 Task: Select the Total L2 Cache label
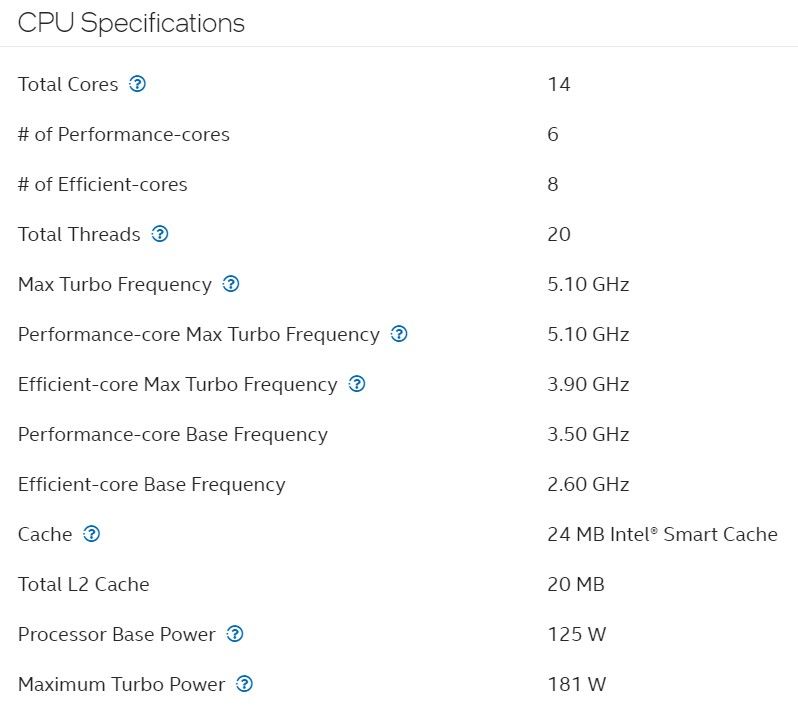point(83,584)
